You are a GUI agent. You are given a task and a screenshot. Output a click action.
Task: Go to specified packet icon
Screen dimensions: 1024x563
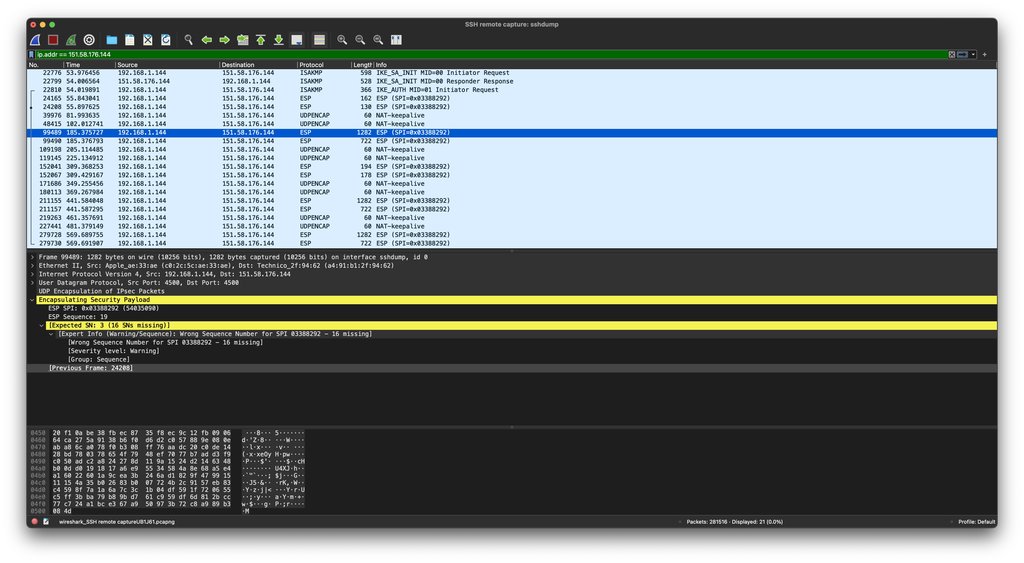(243, 40)
